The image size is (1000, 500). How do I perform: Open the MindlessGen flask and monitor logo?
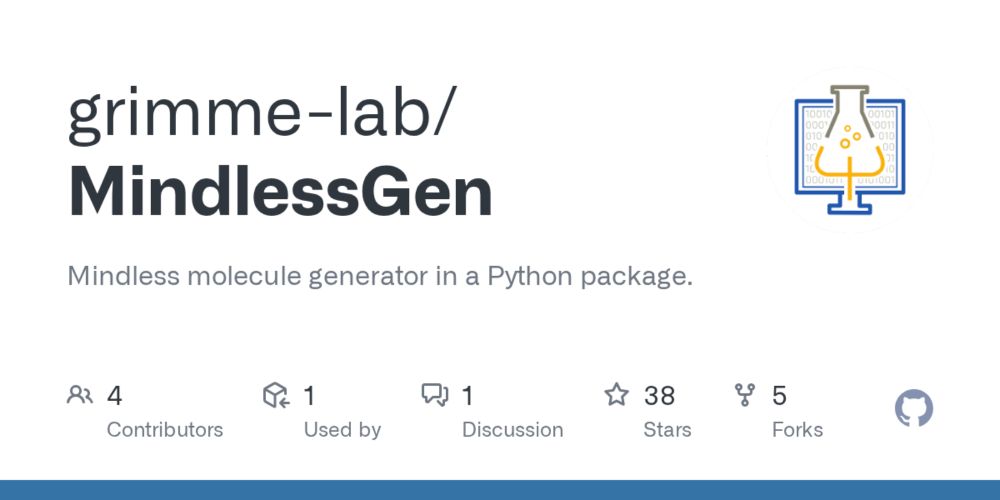[x=850, y=150]
